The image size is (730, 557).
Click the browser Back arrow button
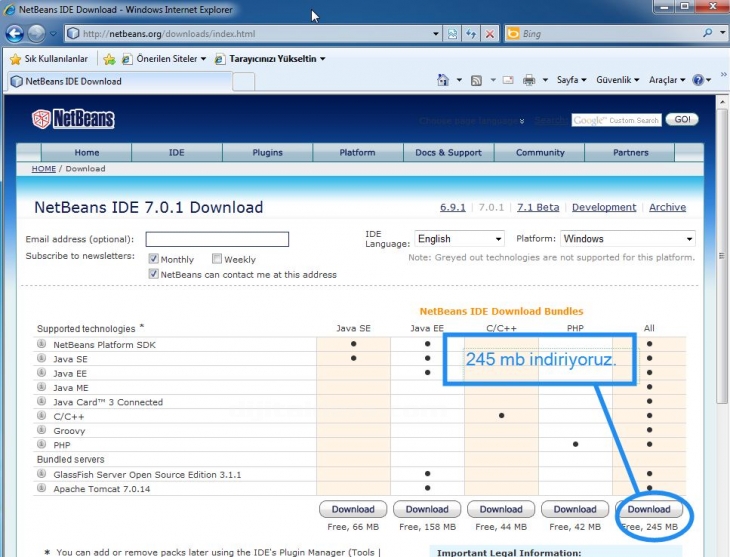(15, 33)
